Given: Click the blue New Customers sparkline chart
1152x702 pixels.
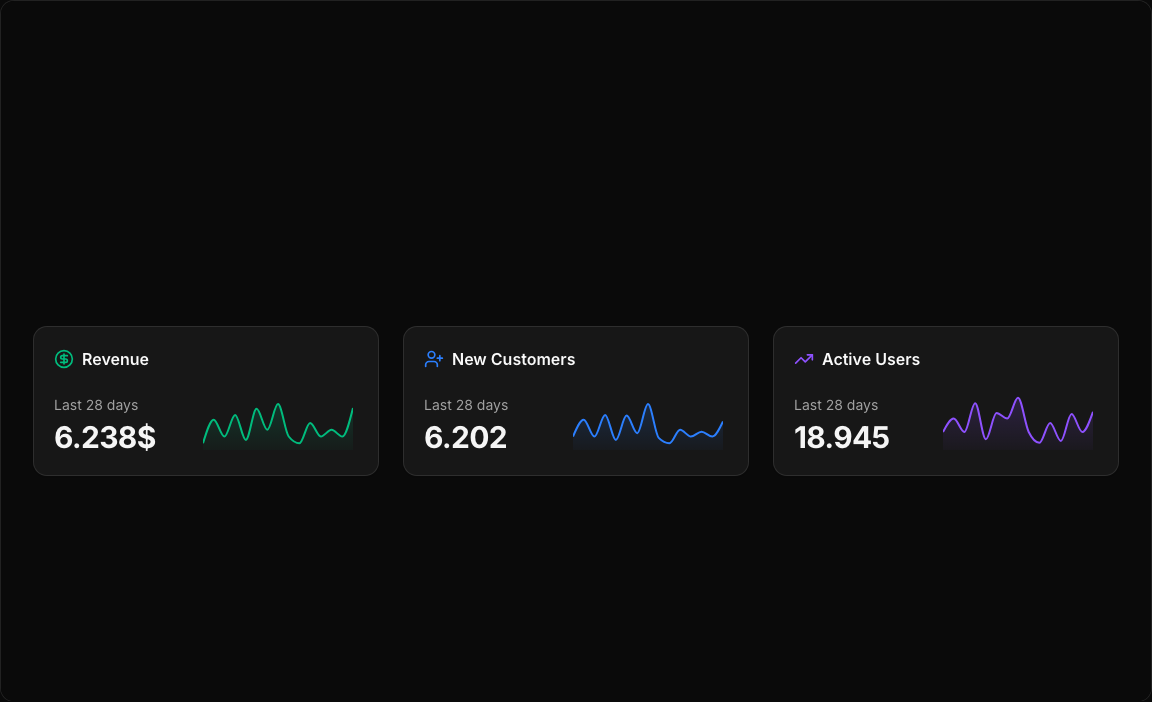Looking at the screenshot, I should 648,427.
